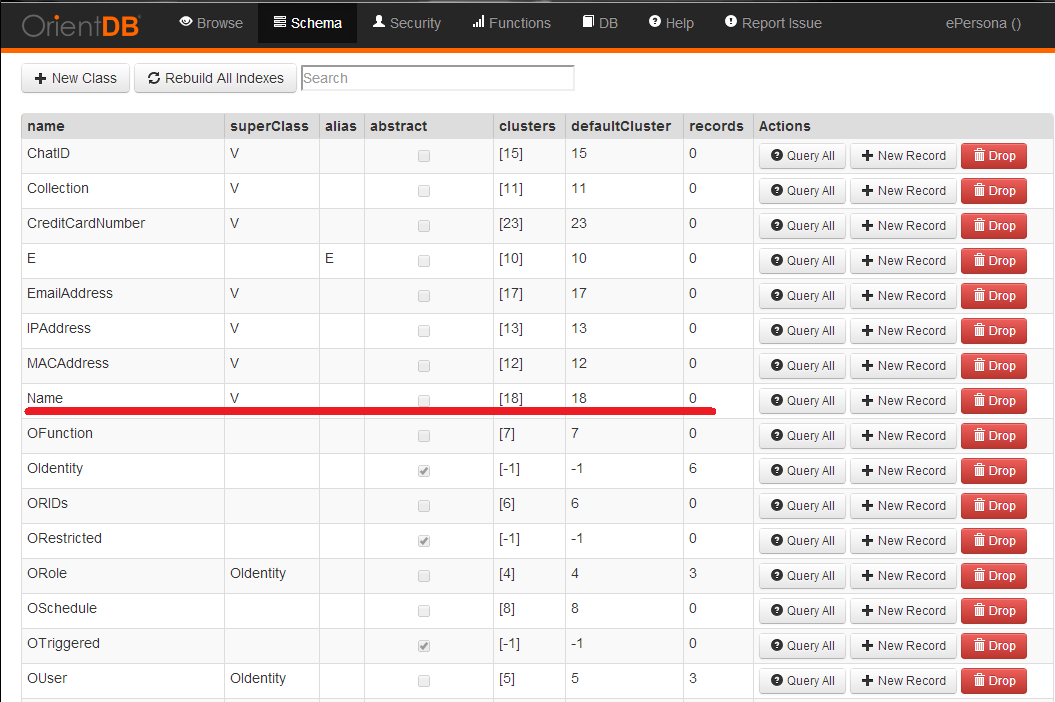Screen dimensions: 1055x702
Task: Query All records of class E
Action: point(802,260)
